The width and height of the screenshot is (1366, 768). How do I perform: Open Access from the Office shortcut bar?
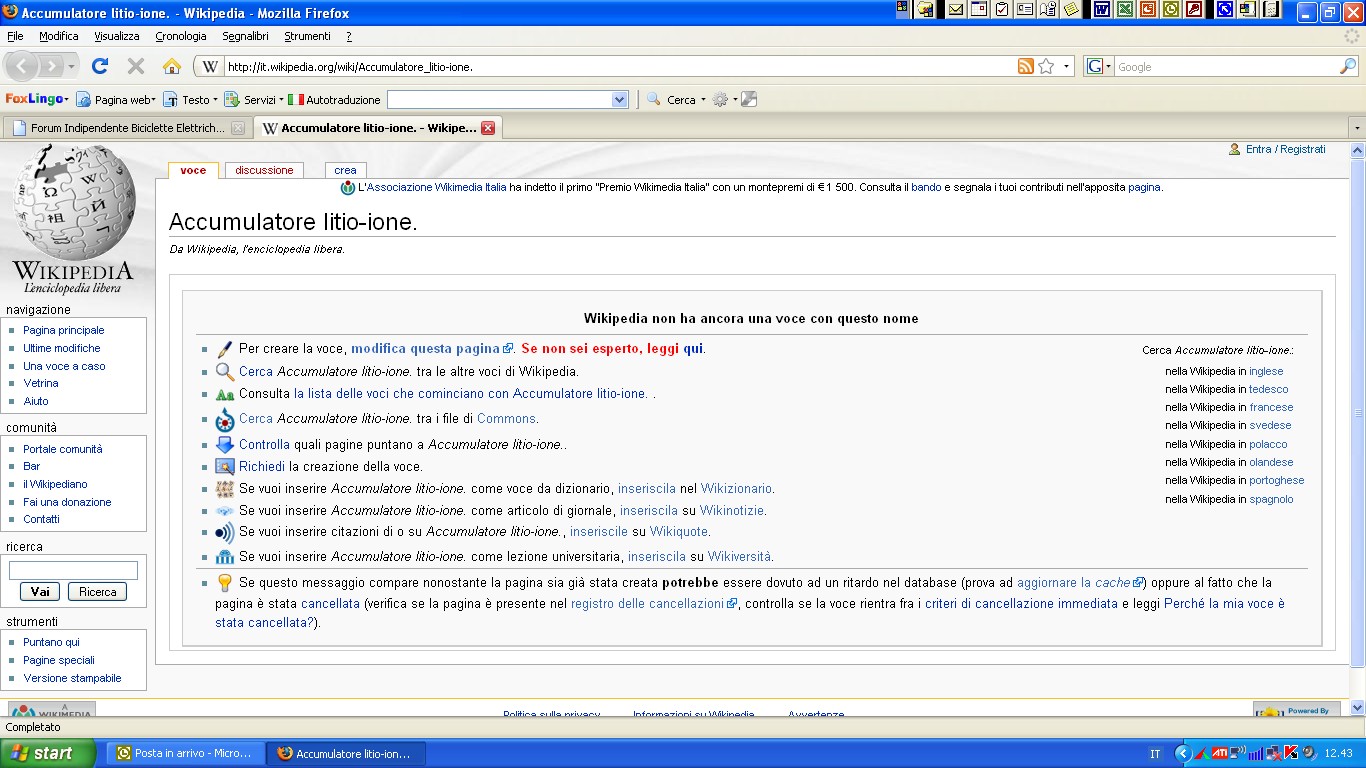(x=1194, y=9)
